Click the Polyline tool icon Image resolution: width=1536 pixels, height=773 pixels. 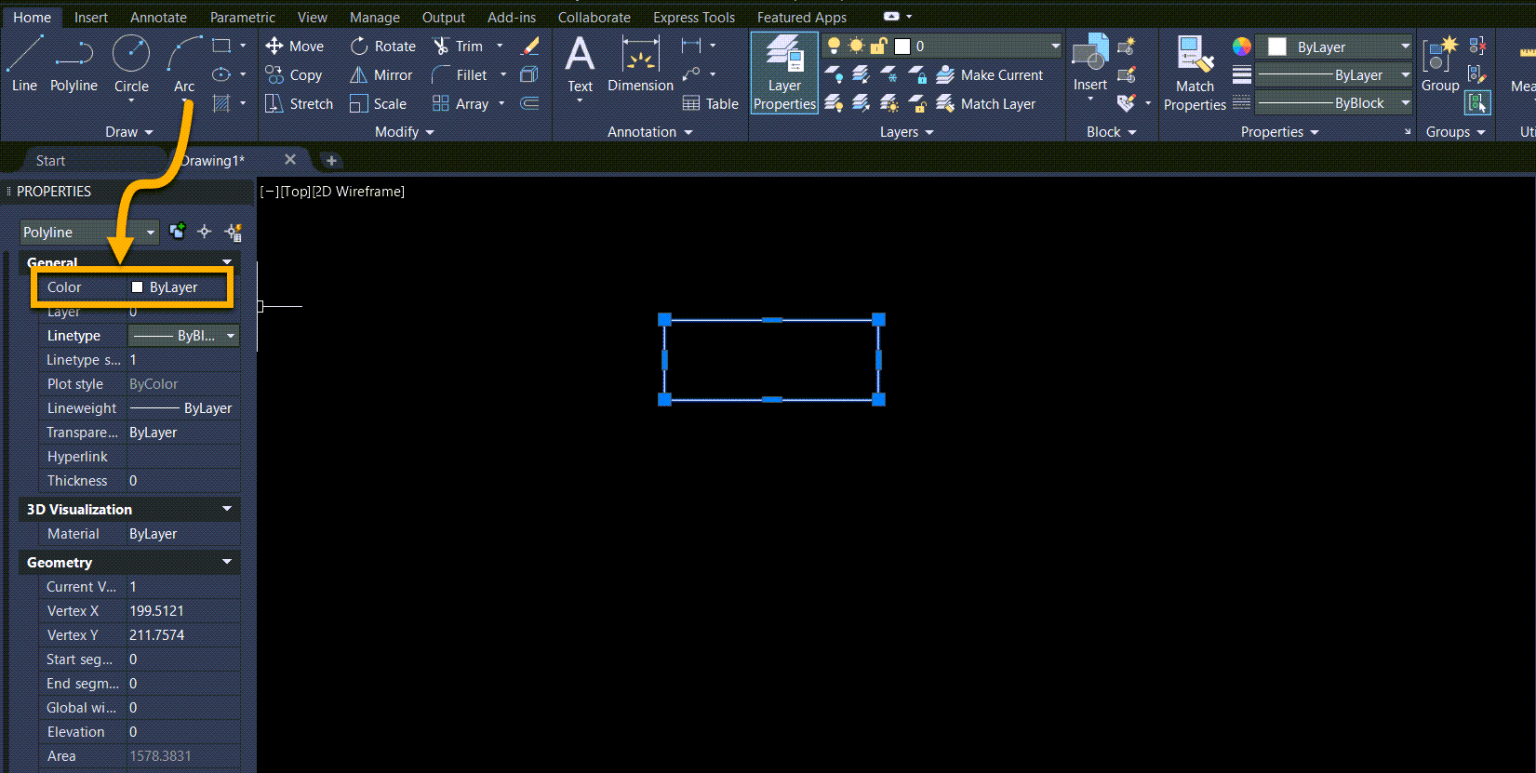coord(74,55)
